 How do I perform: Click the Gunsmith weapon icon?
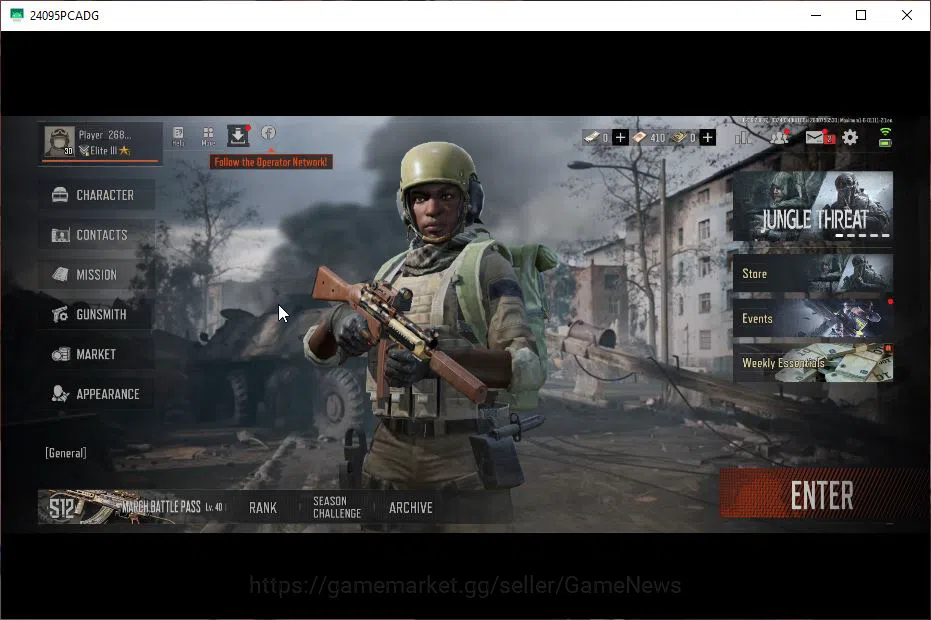(60, 314)
